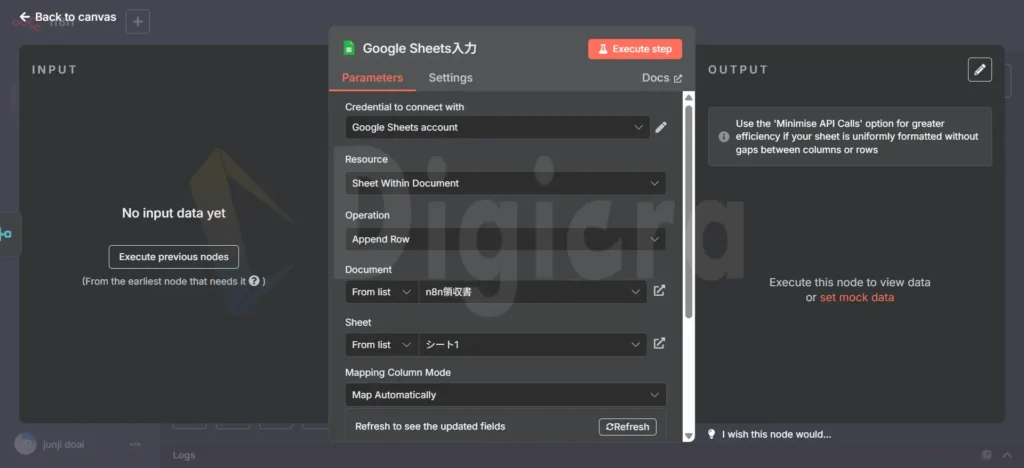The image size is (1024, 468).
Task: Click the Google Sheets node icon
Action: click(349, 48)
